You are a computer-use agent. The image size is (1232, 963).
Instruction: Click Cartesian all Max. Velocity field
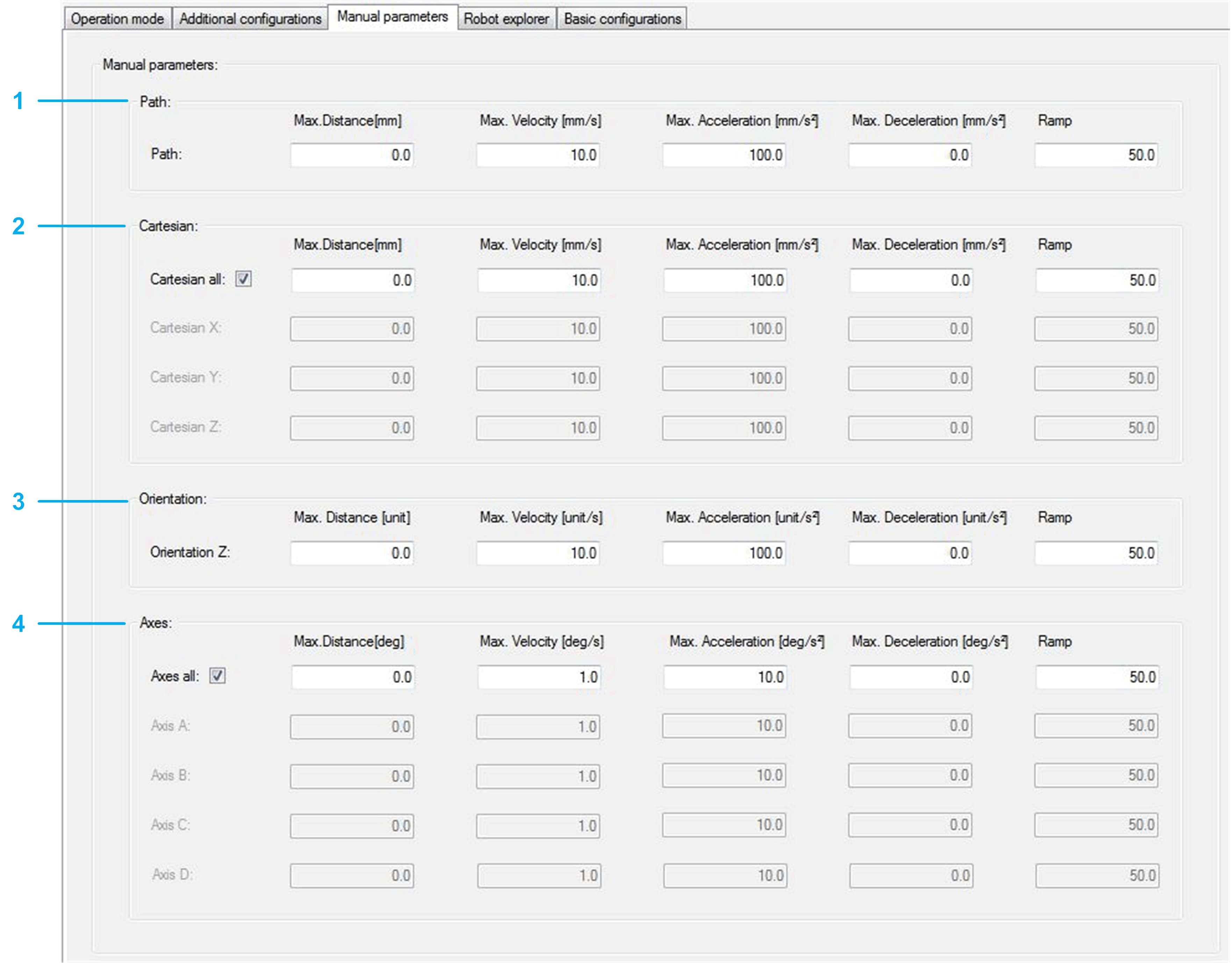click(x=539, y=280)
